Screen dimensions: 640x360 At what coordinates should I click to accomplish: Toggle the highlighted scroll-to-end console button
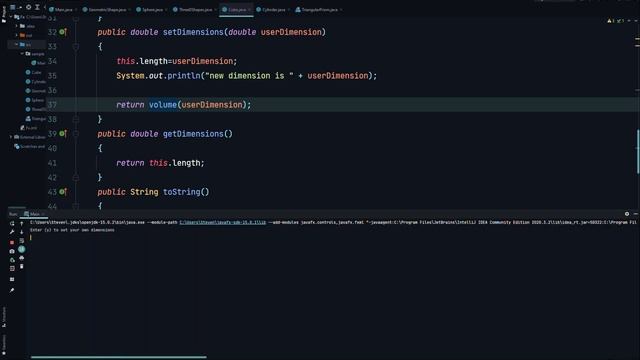pyautogui.click(x=22, y=249)
